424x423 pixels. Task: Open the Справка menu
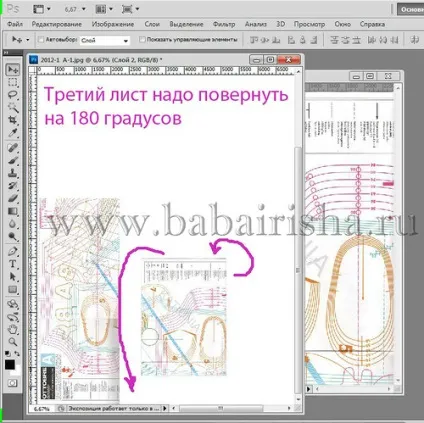click(x=372, y=24)
